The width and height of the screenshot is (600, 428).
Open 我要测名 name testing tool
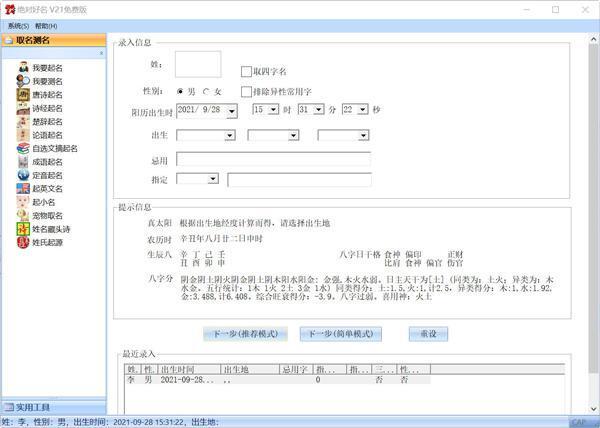46,81
